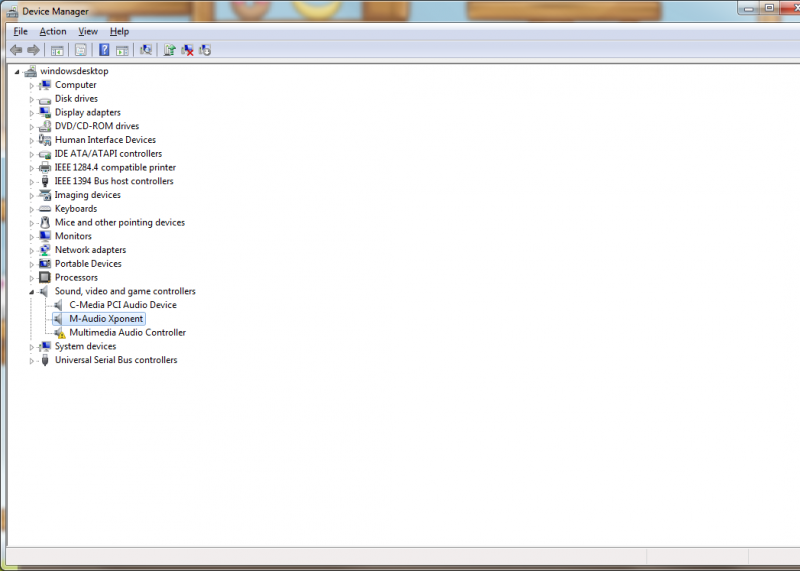
Task: Select Sound, video and game controllers label
Action: point(125,291)
